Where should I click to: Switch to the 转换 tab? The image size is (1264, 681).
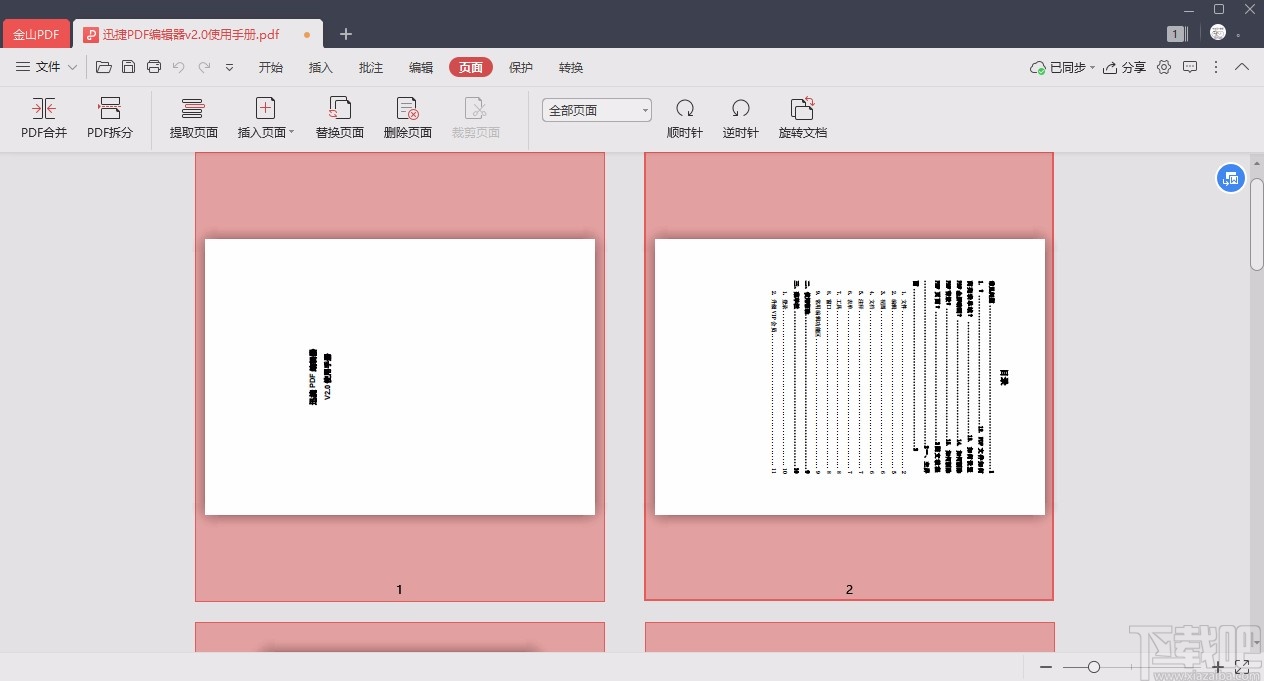pos(571,67)
